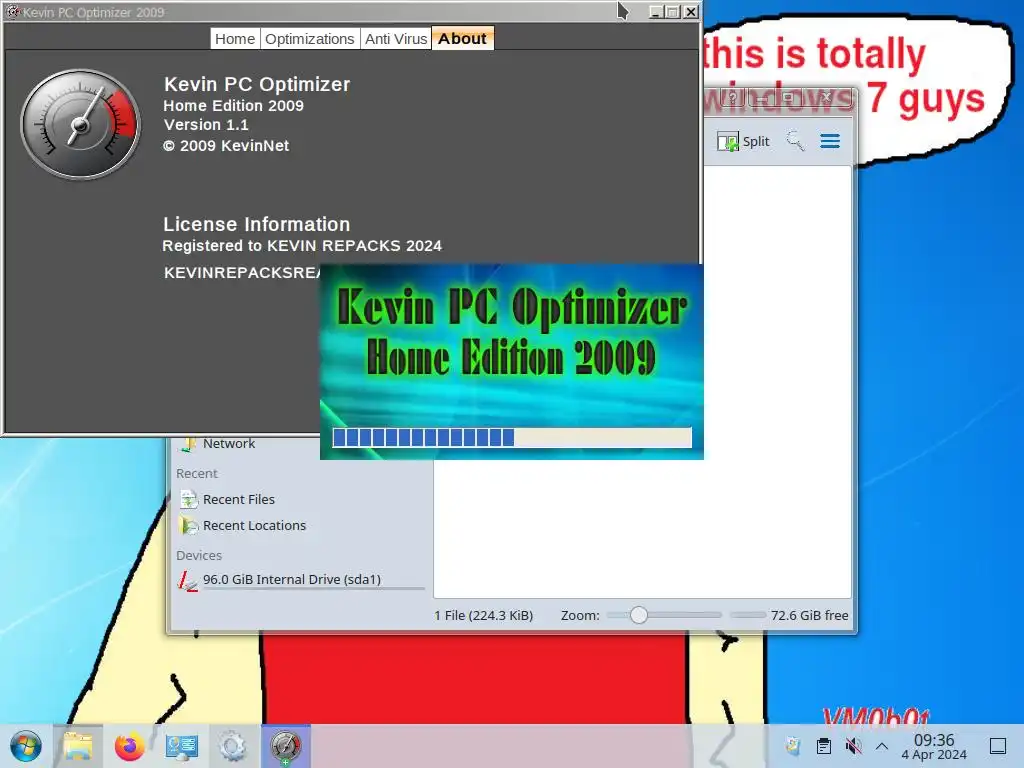Click the Recent Locations icon
Image resolution: width=1024 pixels, height=768 pixels.
pos(189,526)
